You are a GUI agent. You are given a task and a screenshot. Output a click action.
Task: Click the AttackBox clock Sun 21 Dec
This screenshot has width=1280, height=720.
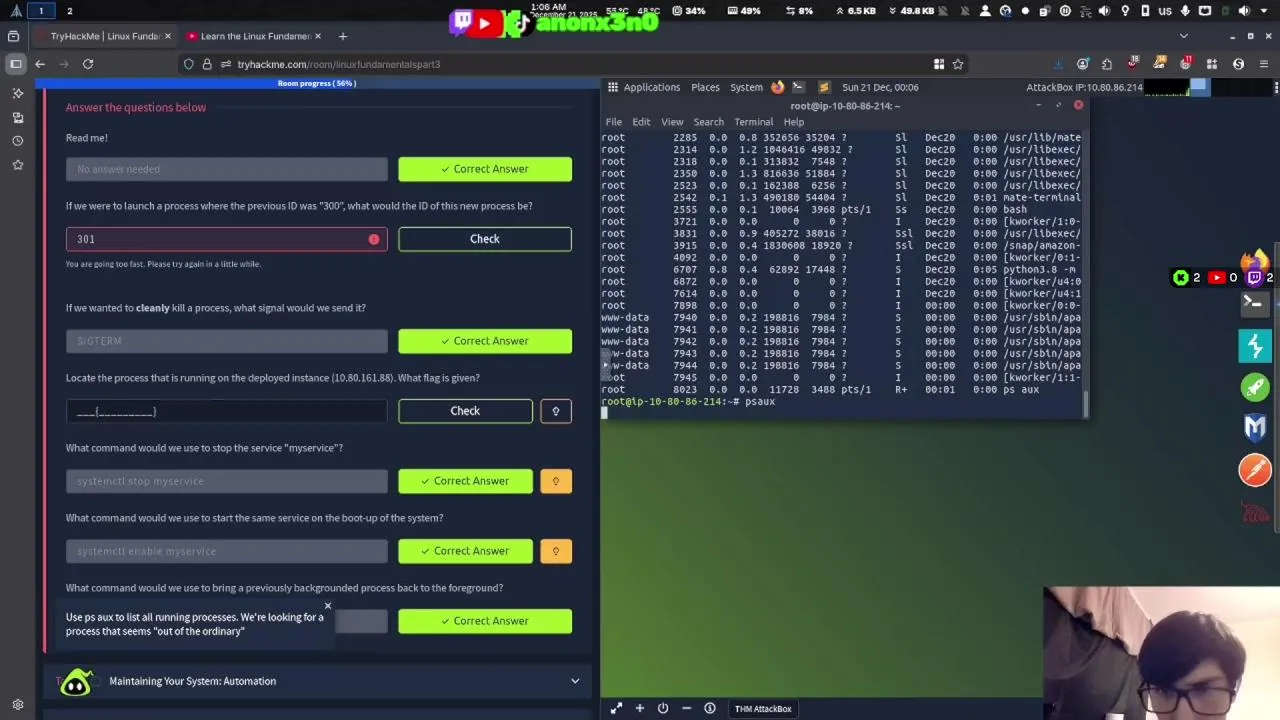[x=880, y=87]
